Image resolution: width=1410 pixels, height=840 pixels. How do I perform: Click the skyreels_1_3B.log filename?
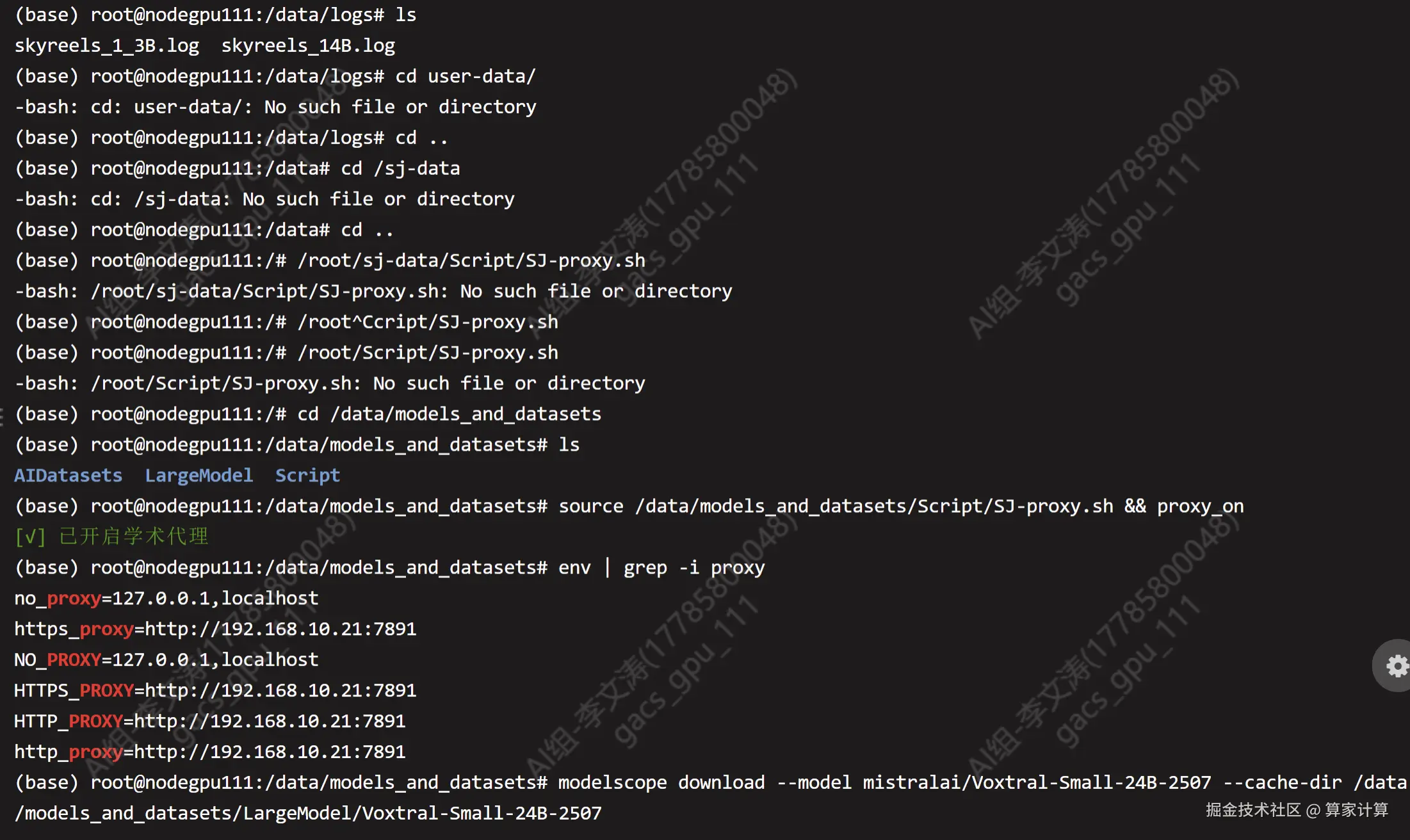pos(107,45)
